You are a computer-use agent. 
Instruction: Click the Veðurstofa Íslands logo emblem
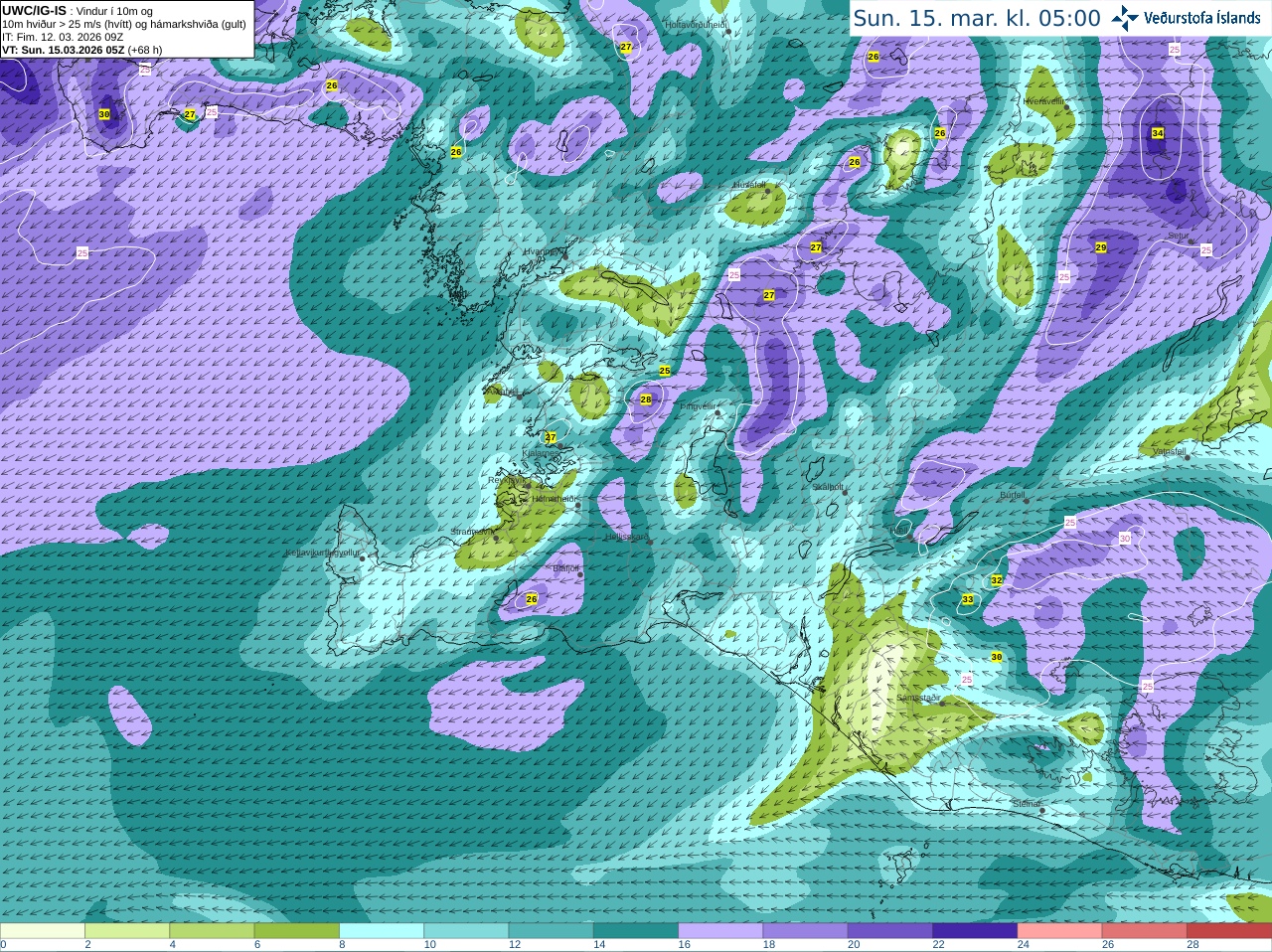1124,18
